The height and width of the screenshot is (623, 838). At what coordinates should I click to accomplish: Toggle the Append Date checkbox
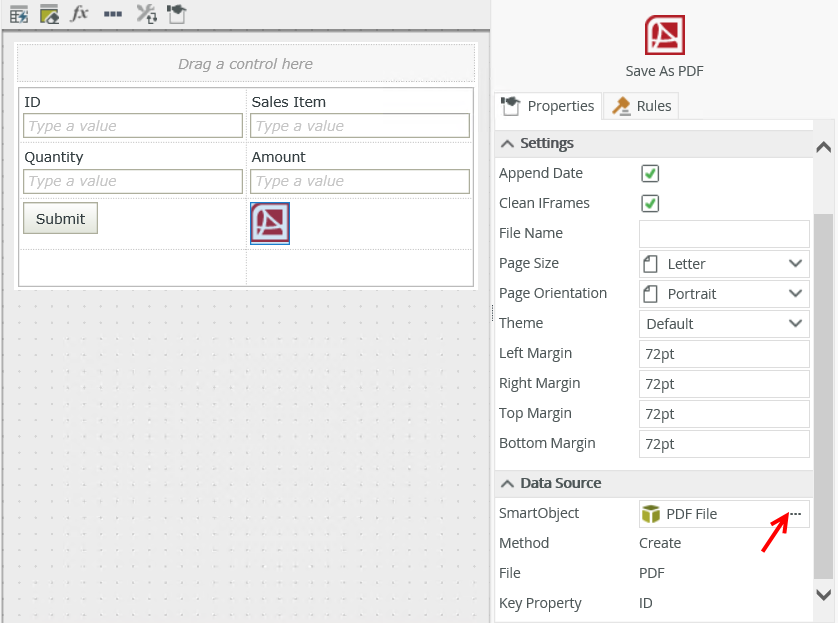(x=650, y=174)
